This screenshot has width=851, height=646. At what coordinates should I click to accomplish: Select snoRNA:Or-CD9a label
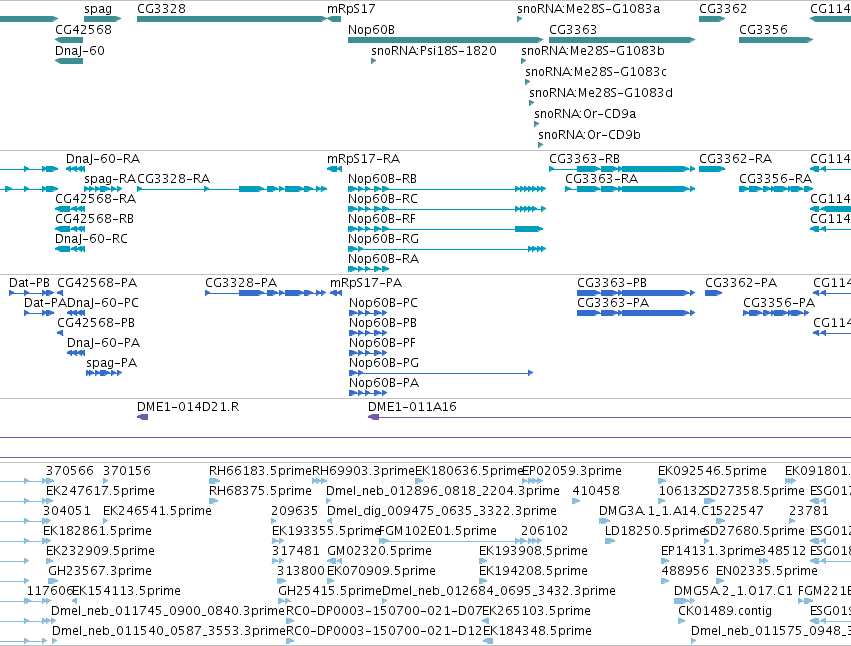585,113
